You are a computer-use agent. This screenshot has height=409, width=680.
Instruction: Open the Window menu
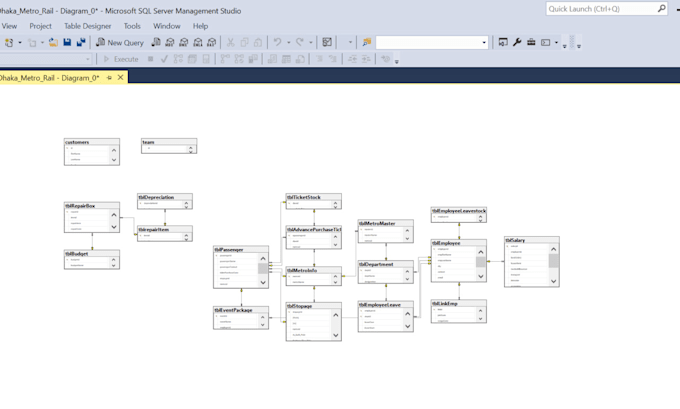point(167,26)
